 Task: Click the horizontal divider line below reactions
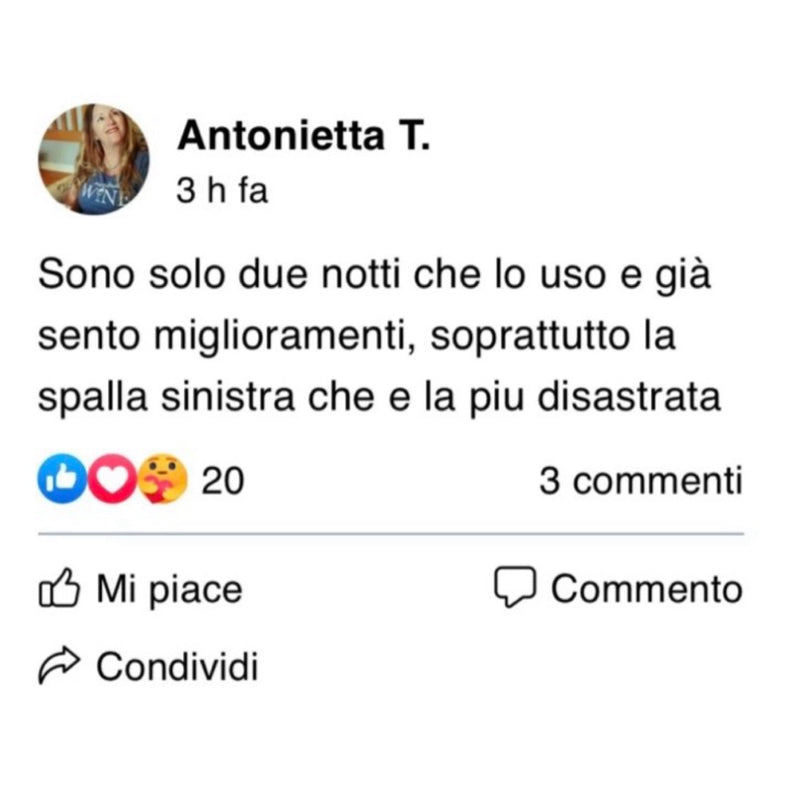click(x=391, y=534)
